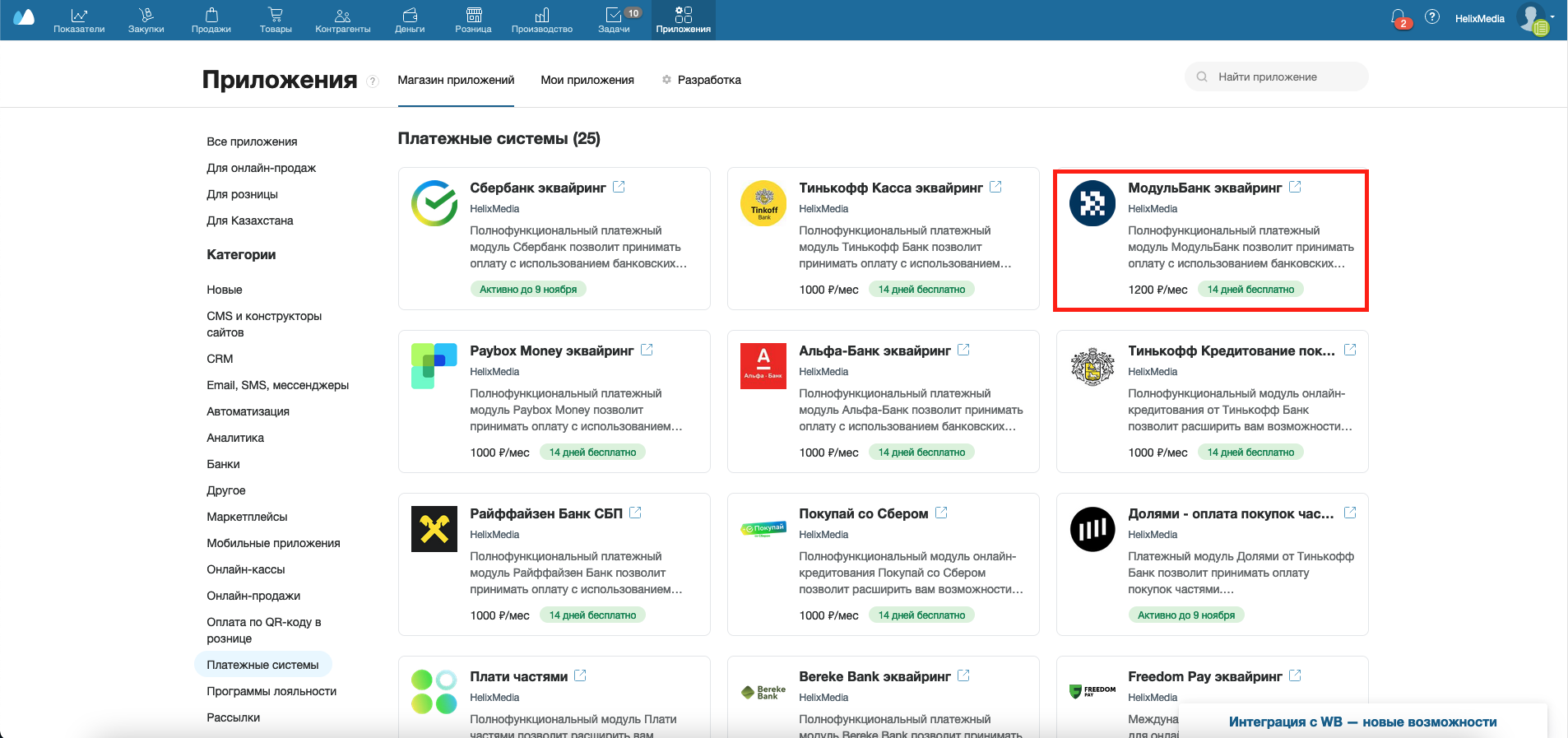Open the help question mark in top bar

pyautogui.click(x=1432, y=16)
